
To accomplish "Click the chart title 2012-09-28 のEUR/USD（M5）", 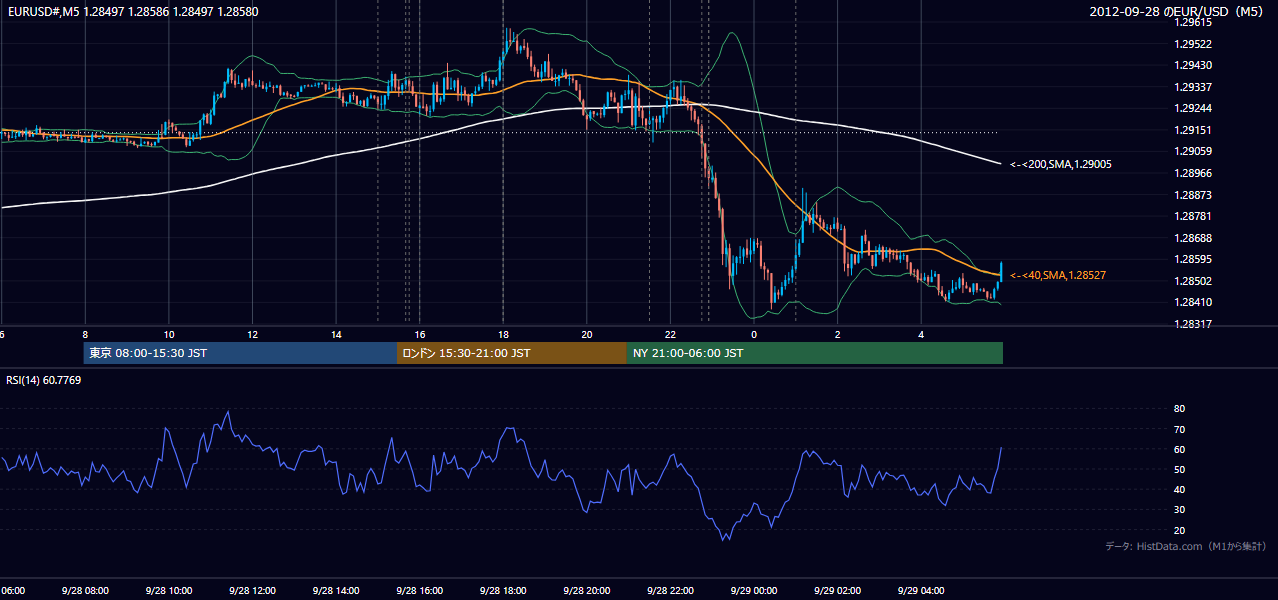I will [1179, 12].
